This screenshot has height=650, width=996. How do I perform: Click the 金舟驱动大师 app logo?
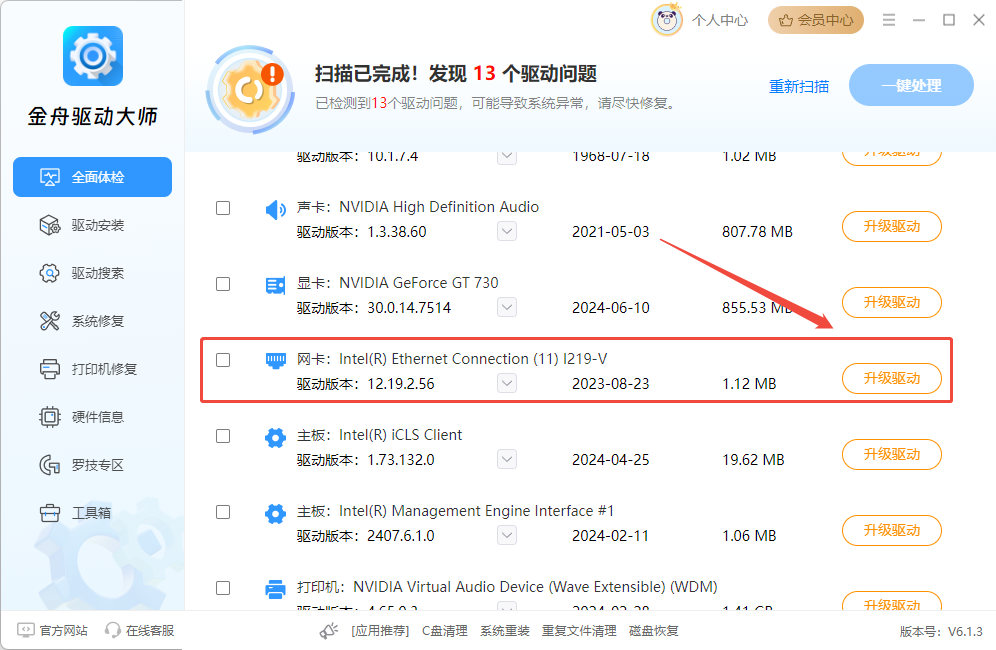(92, 56)
